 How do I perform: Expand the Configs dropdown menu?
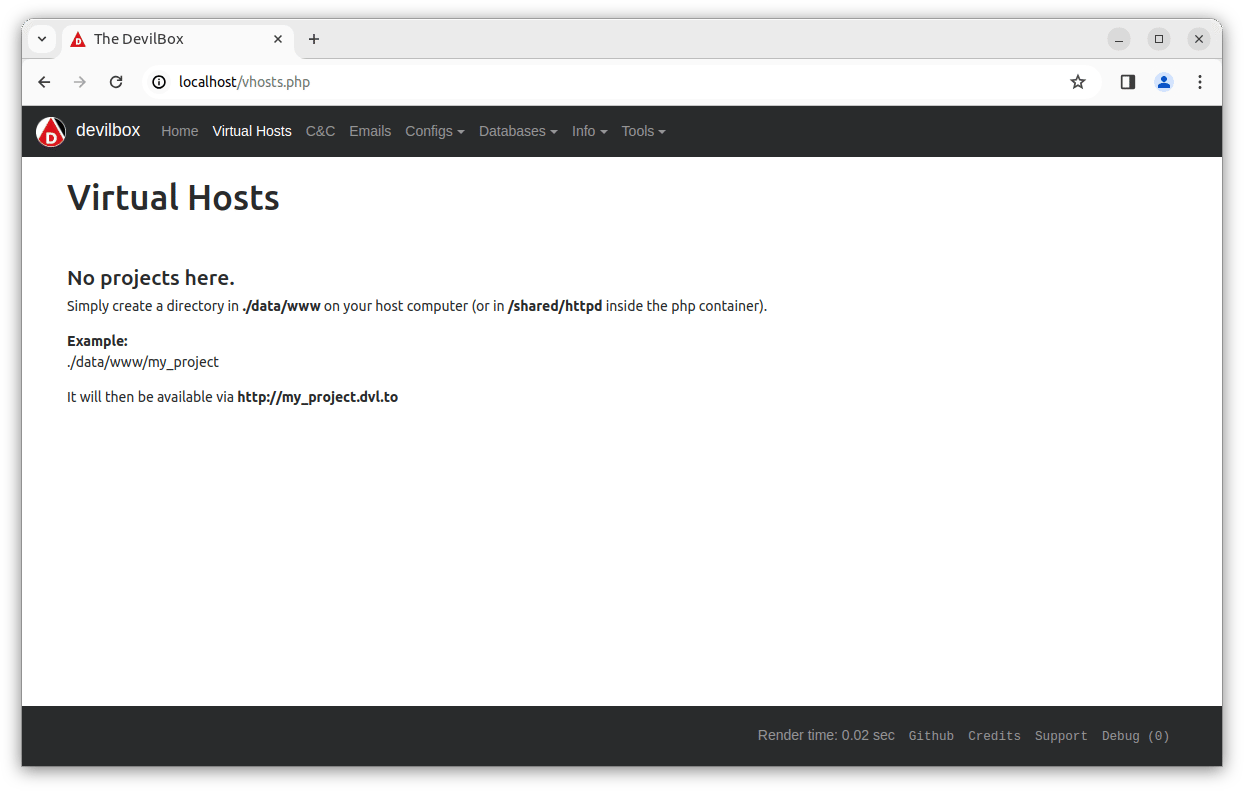point(434,131)
